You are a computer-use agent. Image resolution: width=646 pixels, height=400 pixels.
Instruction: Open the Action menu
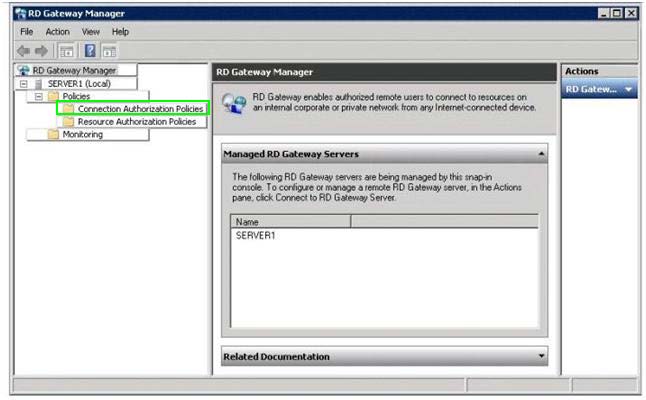click(57, 32)
